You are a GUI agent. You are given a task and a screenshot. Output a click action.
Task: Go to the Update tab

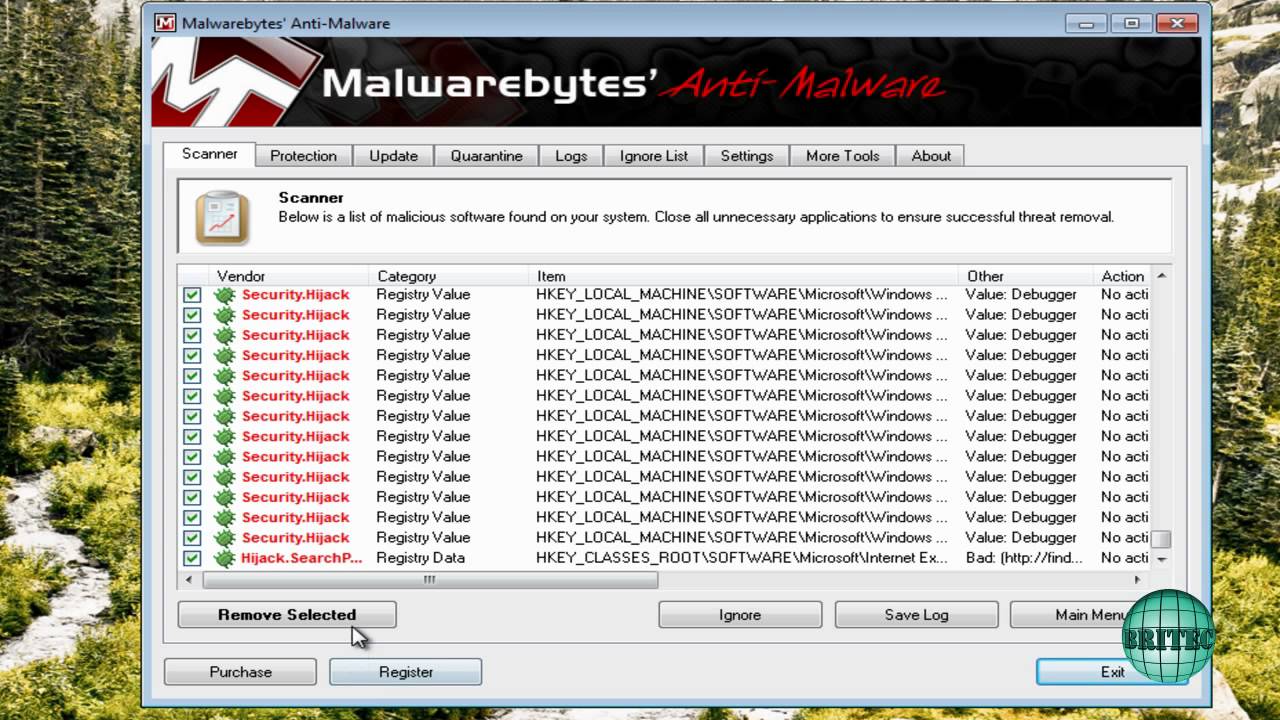click(393, 156)
